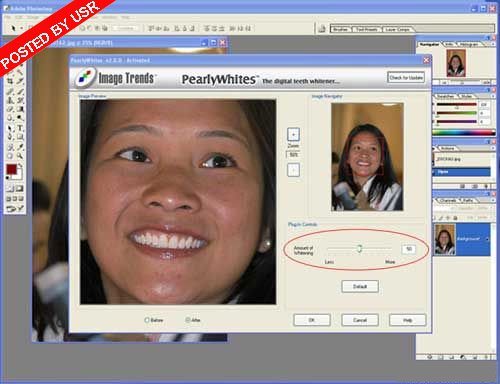Switch the swap foreground/background colors arrow
This screenshot has width=500, height=384.
pyautogui.click(x=20, y=166)
